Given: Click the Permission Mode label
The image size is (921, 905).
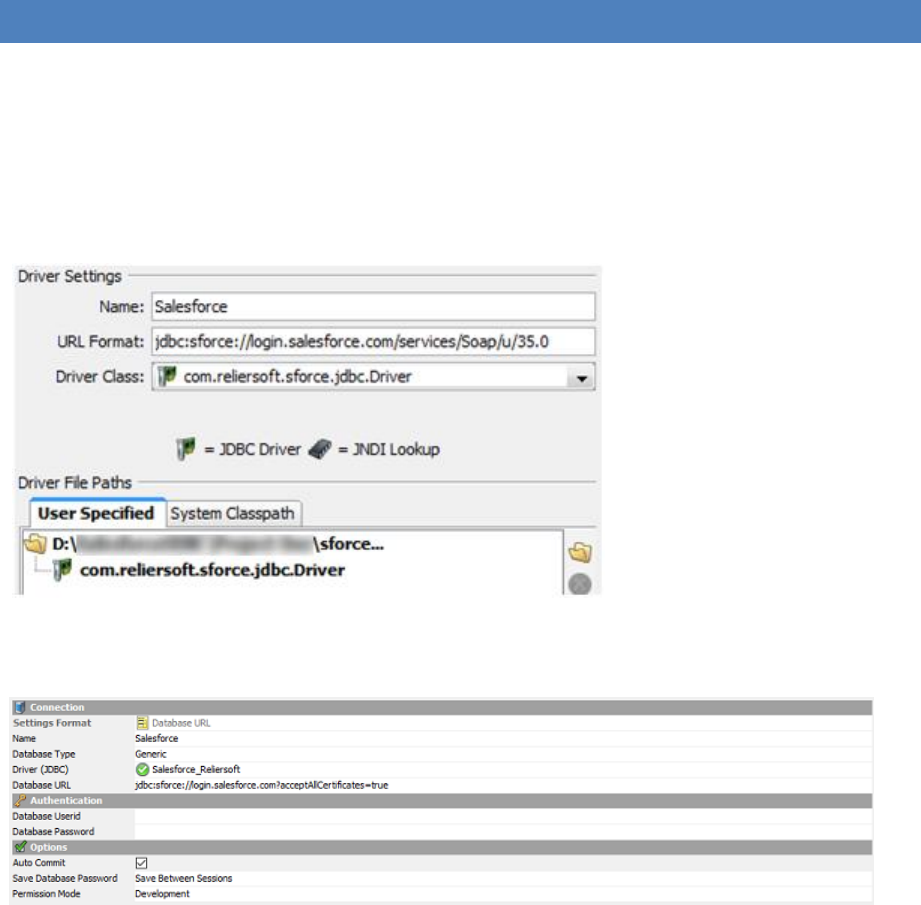Looking at the screenshot, I should pyautogui.click(x=46, y=894).
